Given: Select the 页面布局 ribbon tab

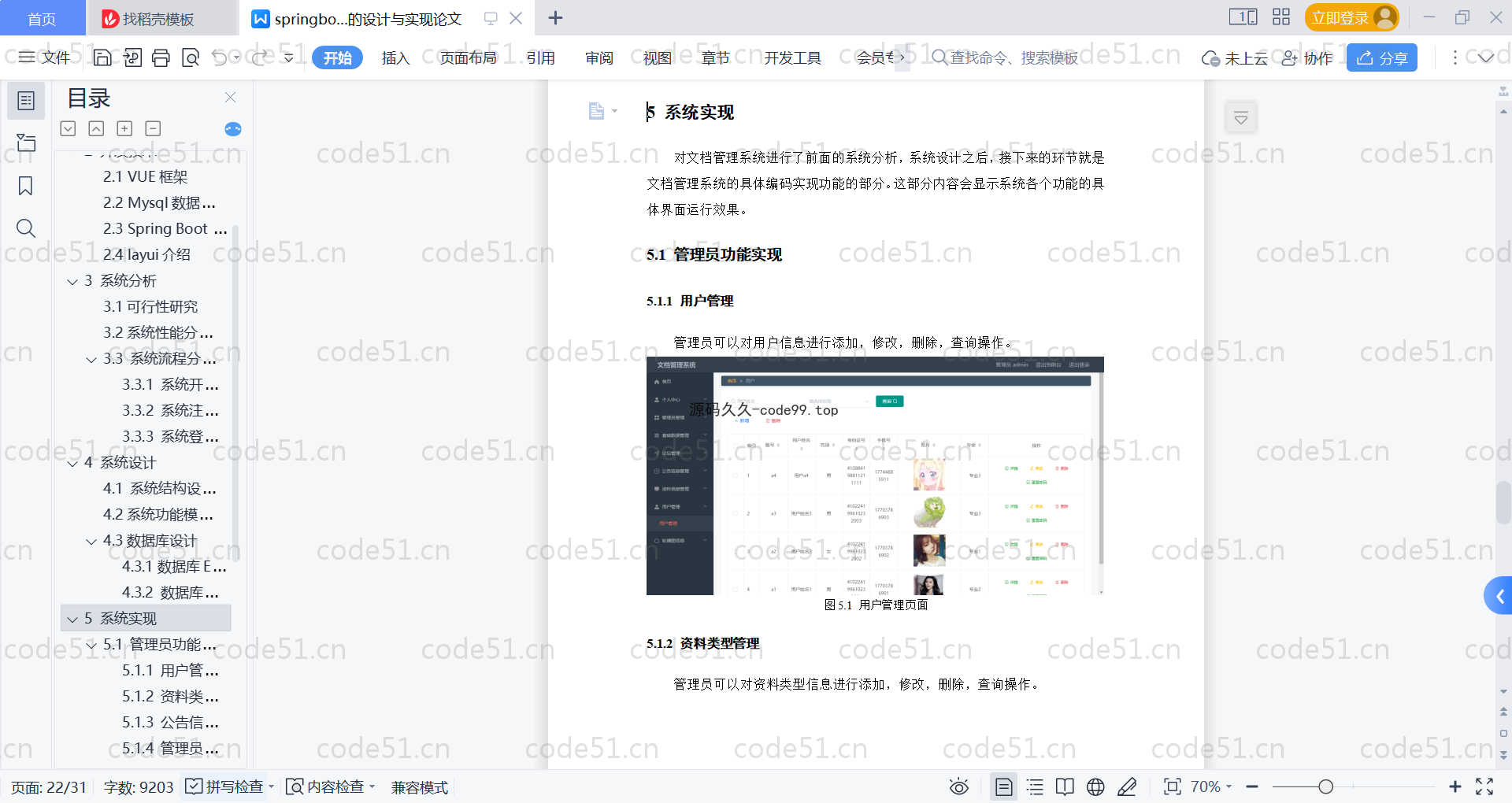Looking at the screenshot, I should click(468, 58).
